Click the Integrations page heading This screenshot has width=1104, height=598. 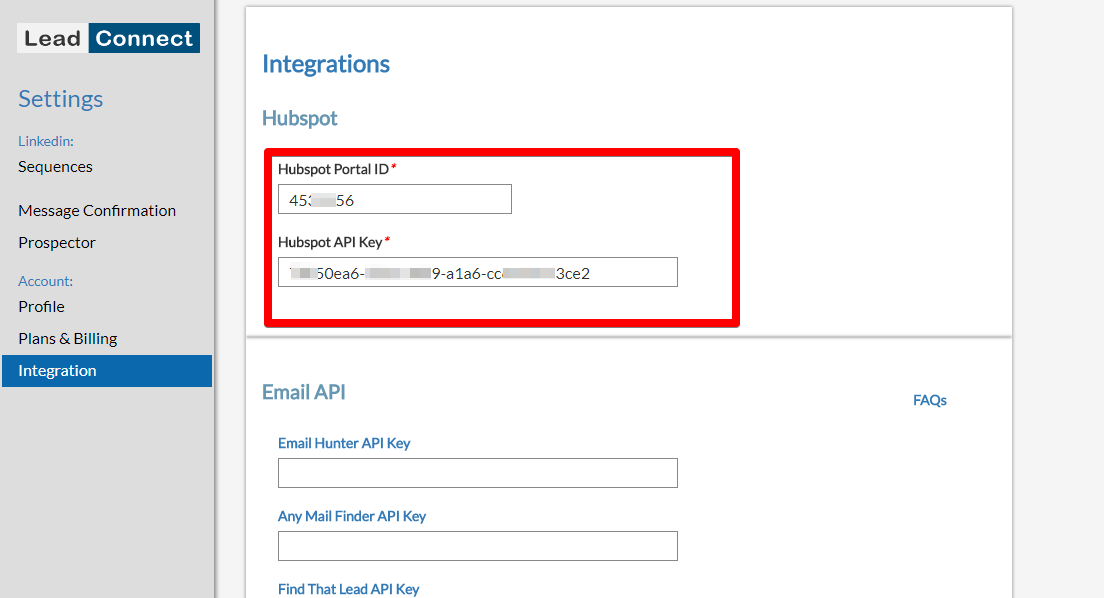tap(326, 64)
